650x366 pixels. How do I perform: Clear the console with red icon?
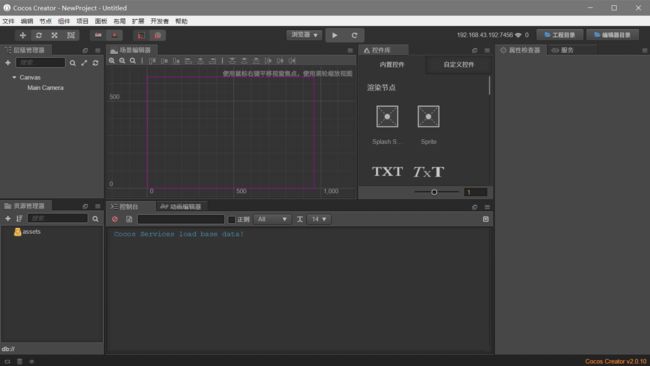pyautogui.click(x=115, y=219)
